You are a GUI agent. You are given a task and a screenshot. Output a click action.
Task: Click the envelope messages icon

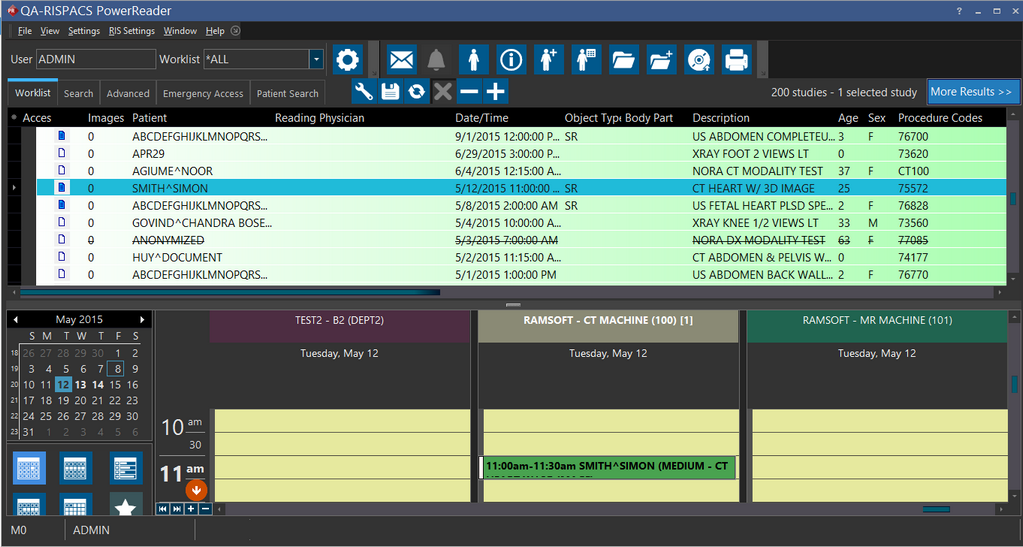(x=401, y=60)
